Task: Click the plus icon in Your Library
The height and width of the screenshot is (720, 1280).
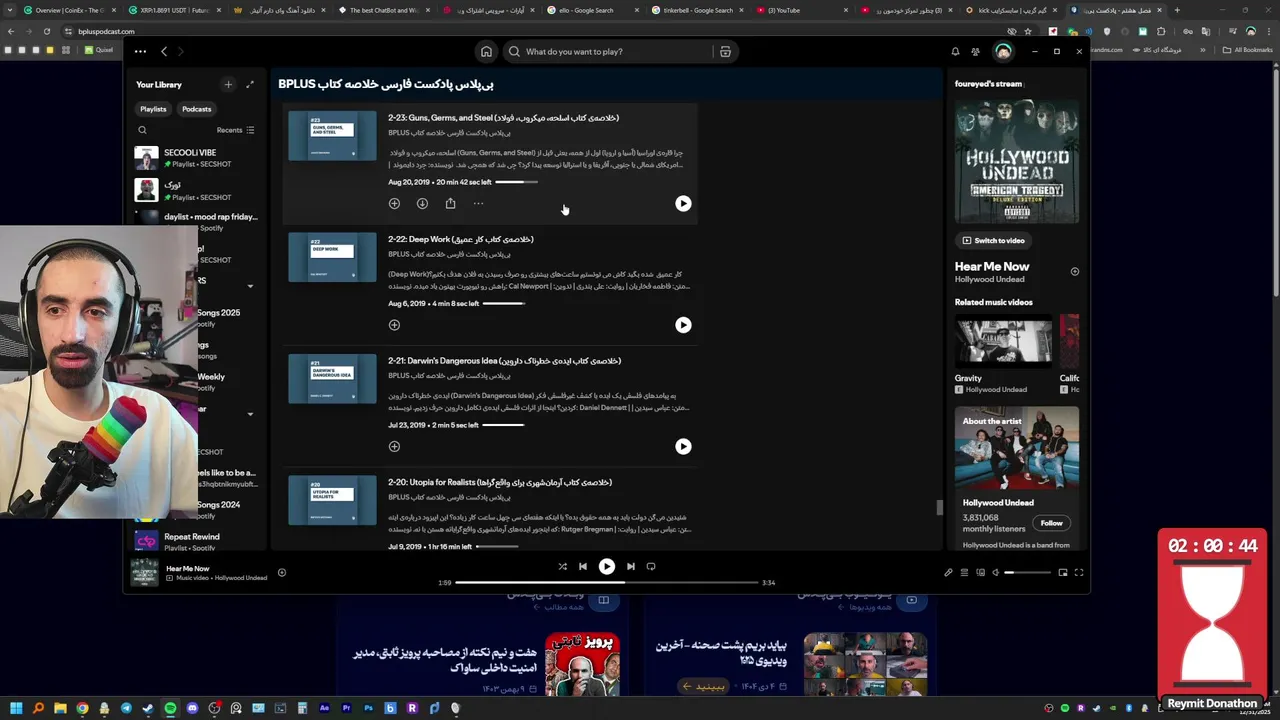Action: tap(228, 85)
